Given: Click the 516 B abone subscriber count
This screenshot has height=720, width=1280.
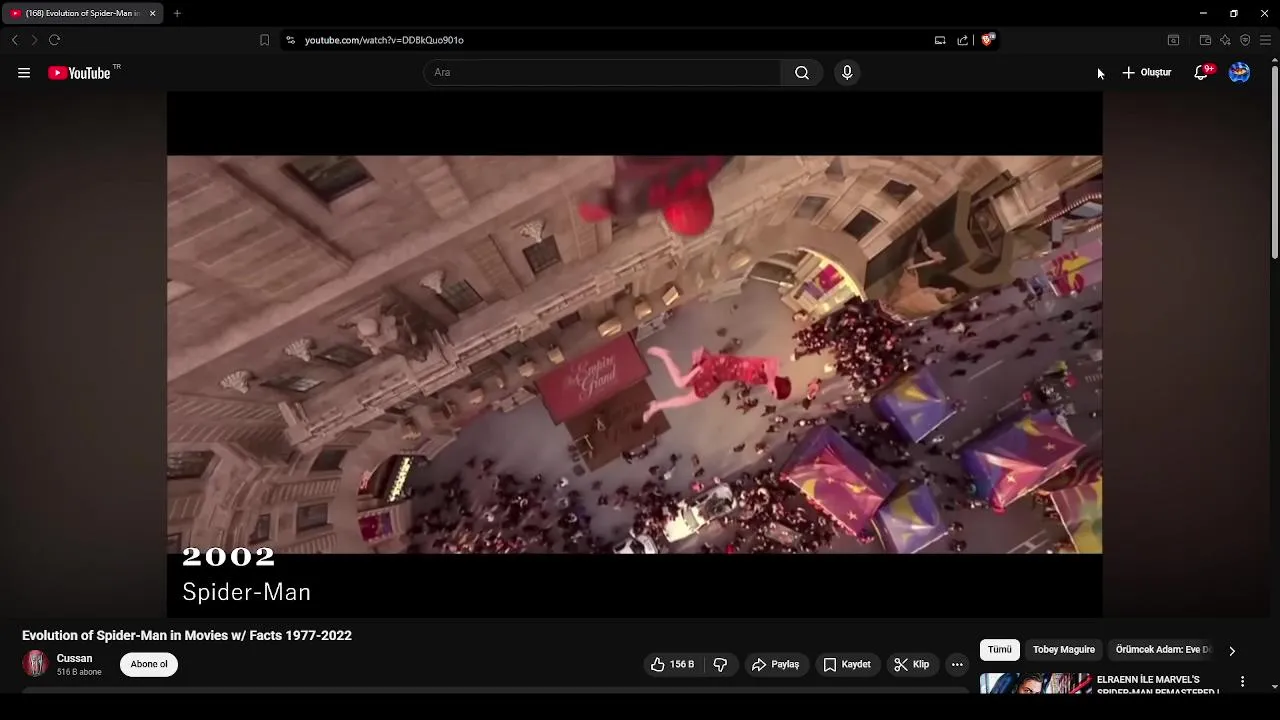Looking at the screenshot, I should (x=79, y=672).
